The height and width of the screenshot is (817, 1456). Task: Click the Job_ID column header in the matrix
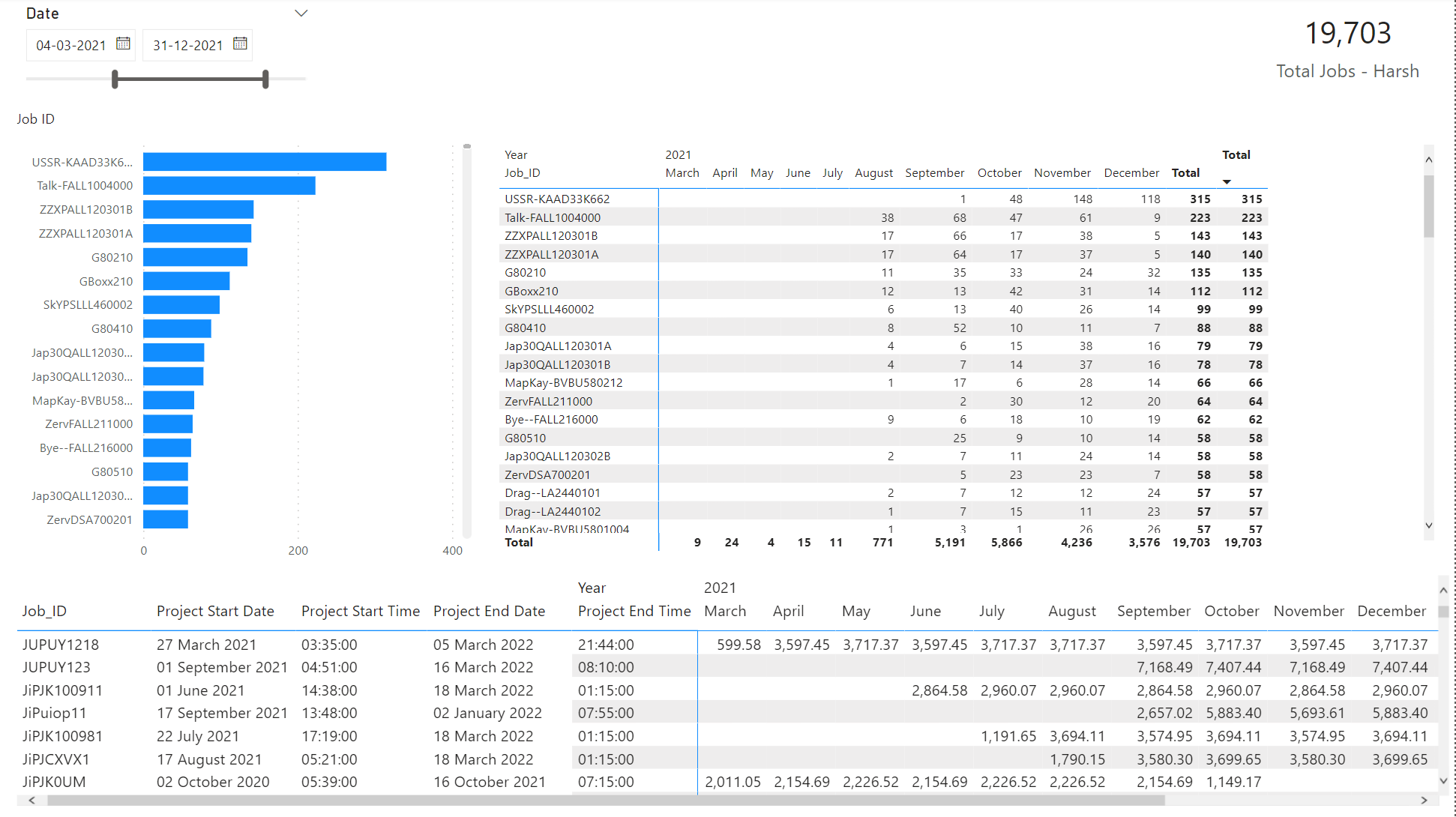(x=522, y=172)
